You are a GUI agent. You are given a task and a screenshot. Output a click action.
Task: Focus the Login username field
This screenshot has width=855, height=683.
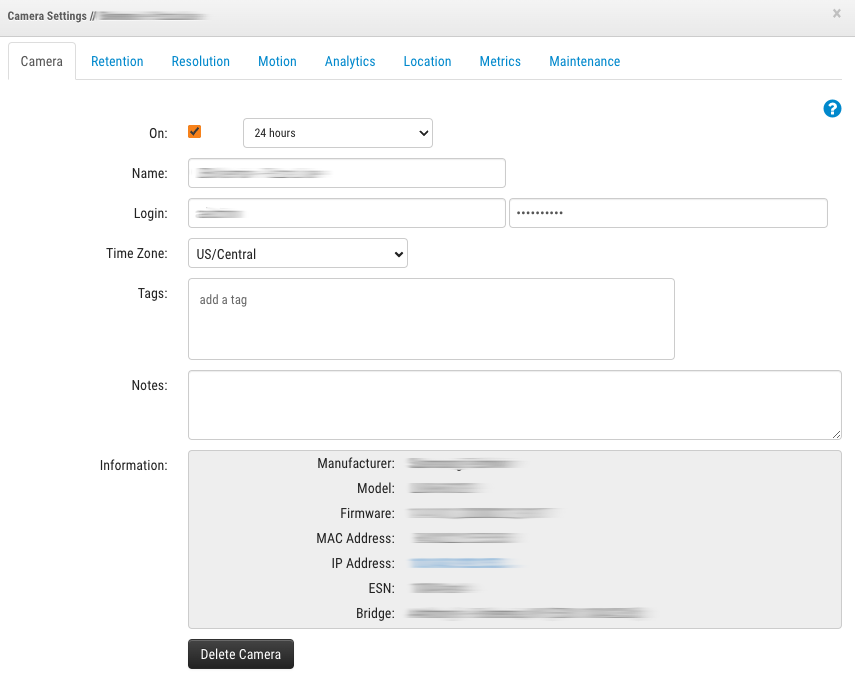pos(346,213)
